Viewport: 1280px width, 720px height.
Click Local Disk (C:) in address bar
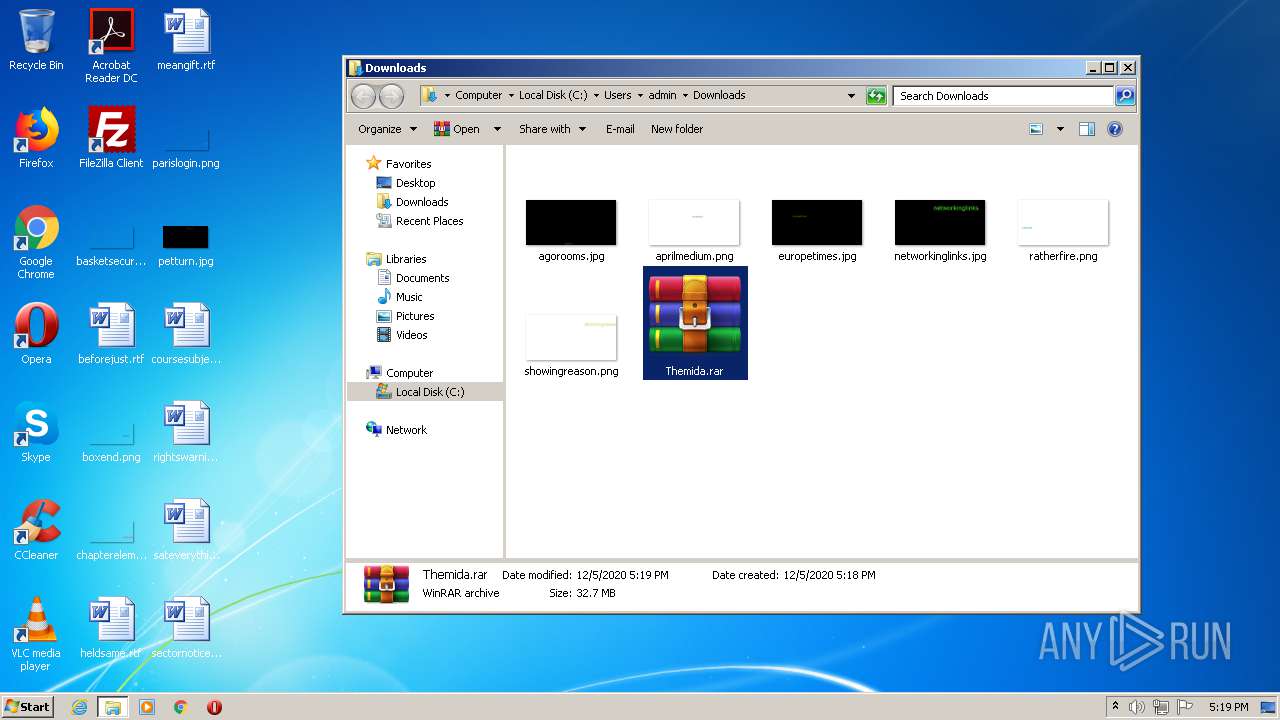click(x=553, y=96)
